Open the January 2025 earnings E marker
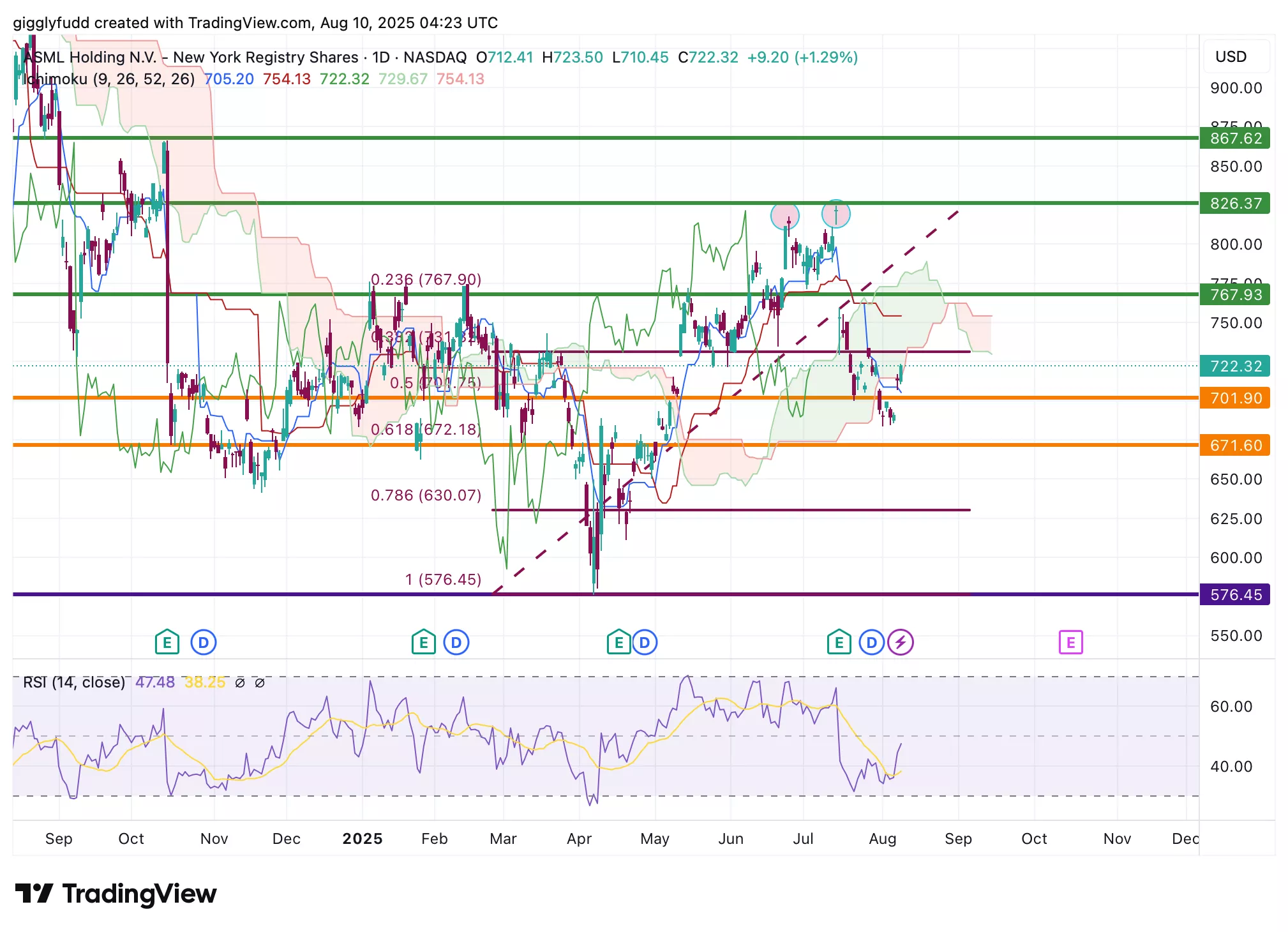 tap(423, 642)
